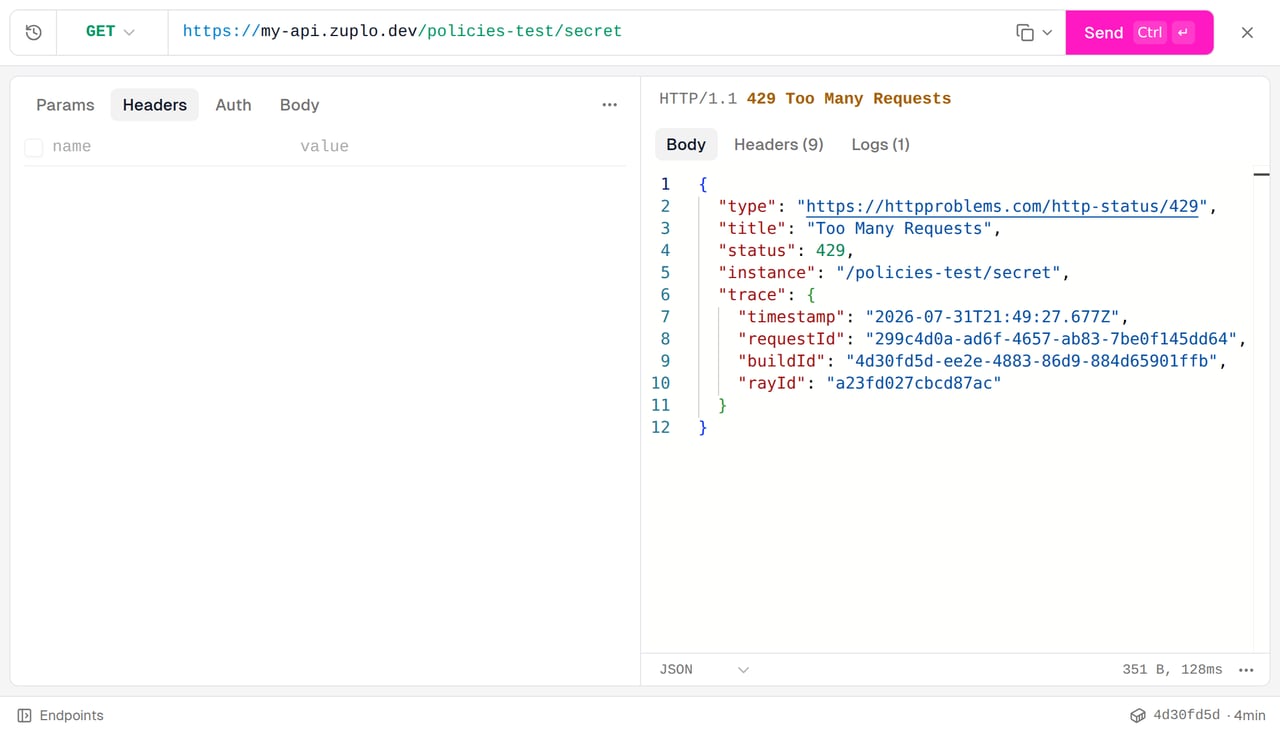Open request options three-dot menu
The image size is (1280, 733).
pyautogui.click(x=610, y=105)
